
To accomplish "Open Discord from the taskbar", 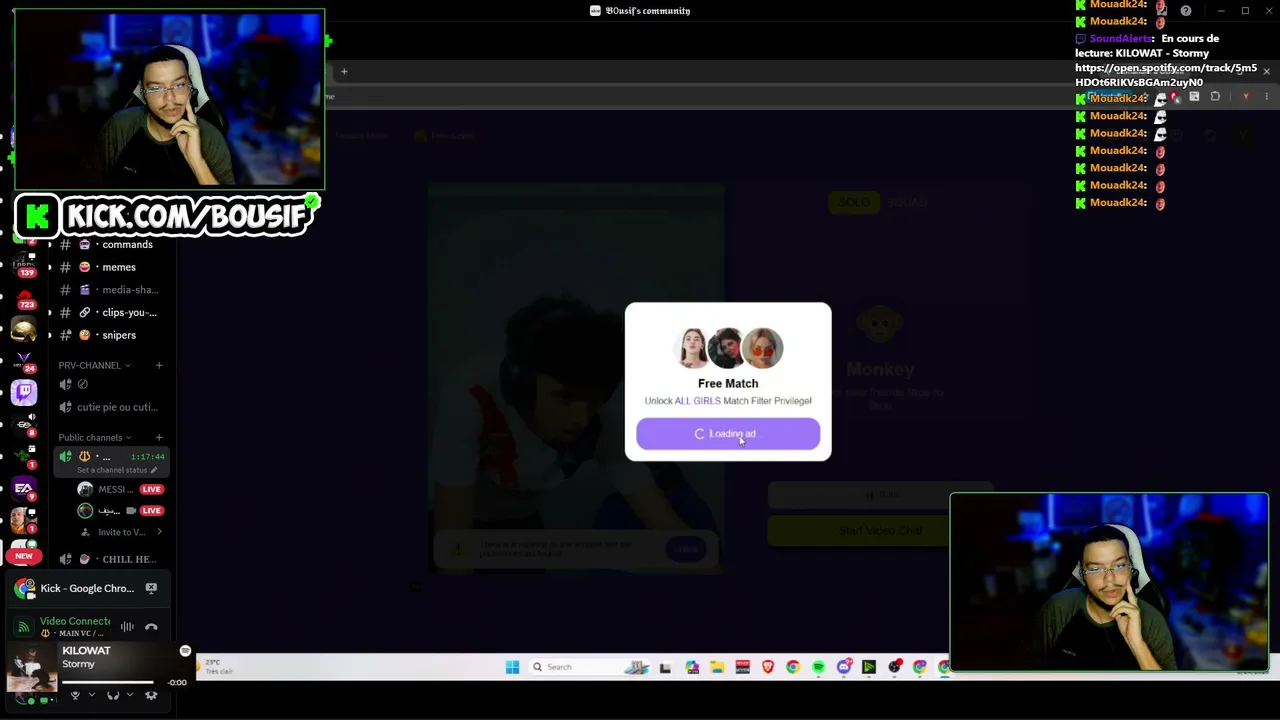I will (845, 667).
